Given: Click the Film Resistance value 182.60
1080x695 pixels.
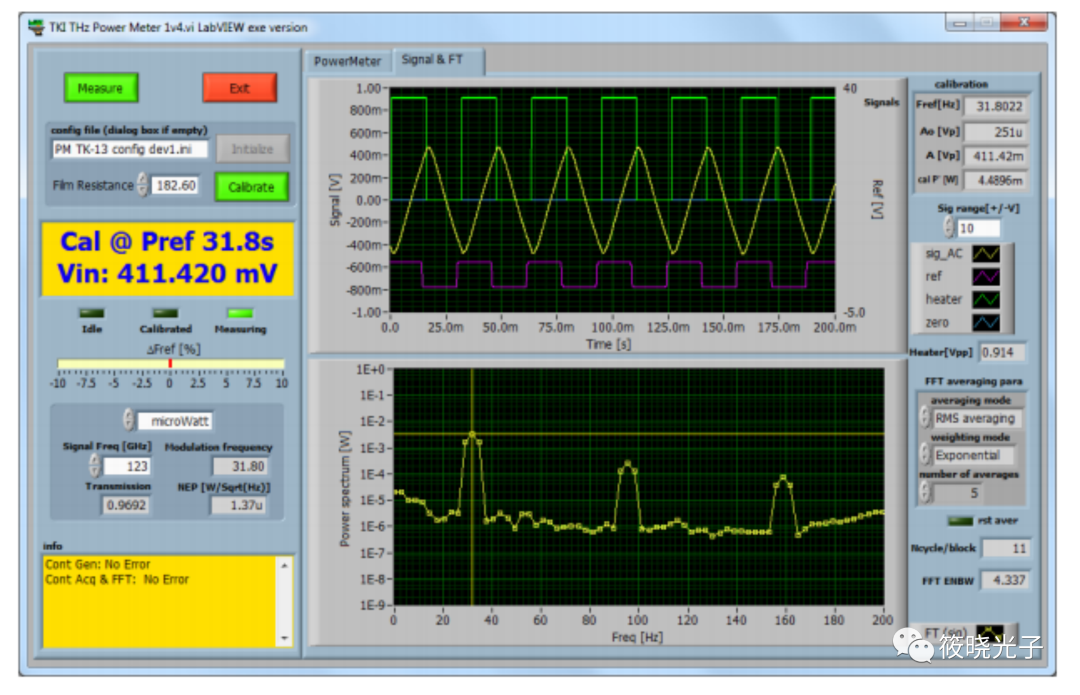Looking at the screenshot, I should pos(175,185).
